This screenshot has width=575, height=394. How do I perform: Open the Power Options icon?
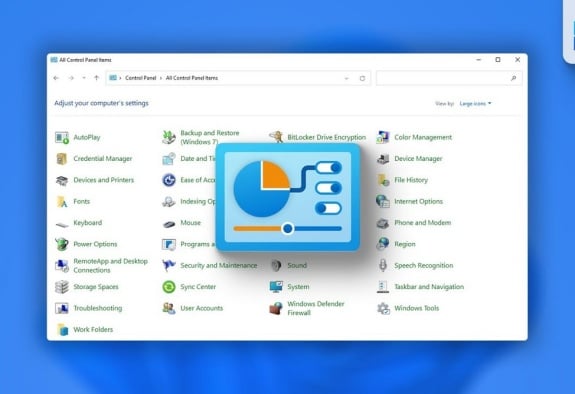click(62, 244)
